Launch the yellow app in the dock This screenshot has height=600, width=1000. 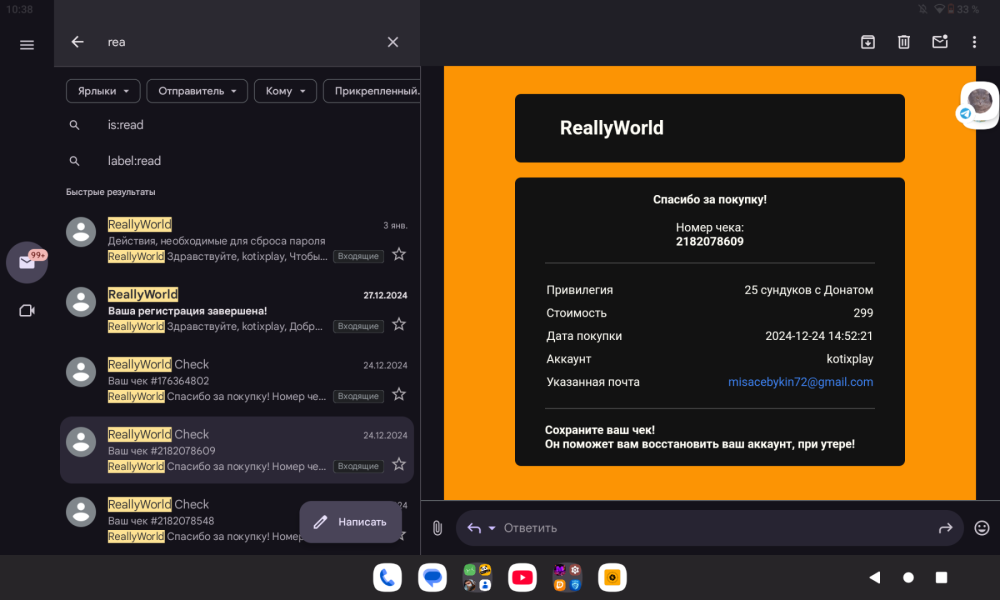(x=612, y=578)
